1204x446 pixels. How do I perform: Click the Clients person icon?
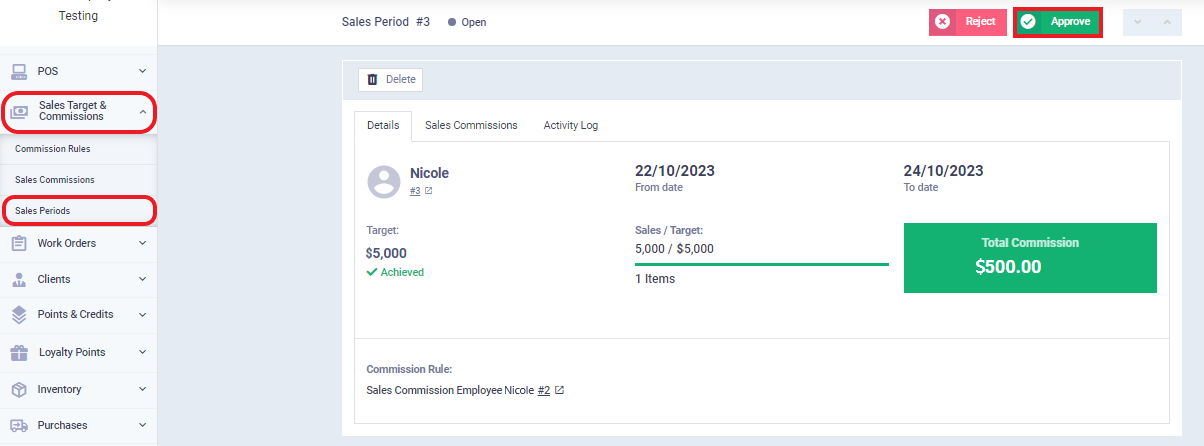(x=19, y=279)
